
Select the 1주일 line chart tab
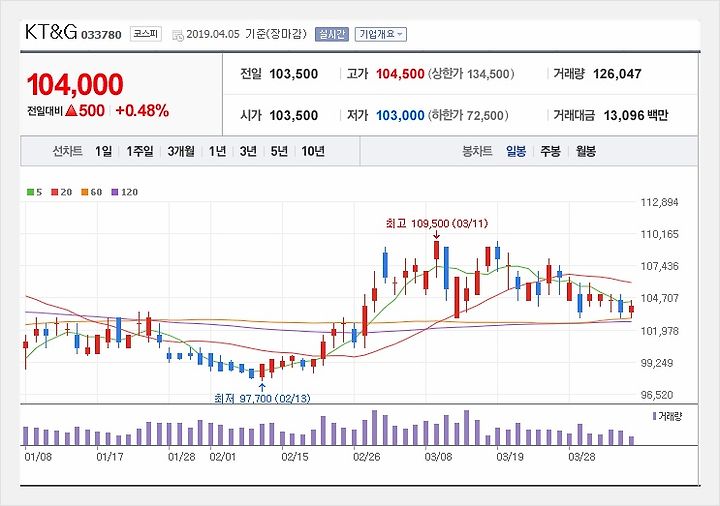tap(140, 151)
